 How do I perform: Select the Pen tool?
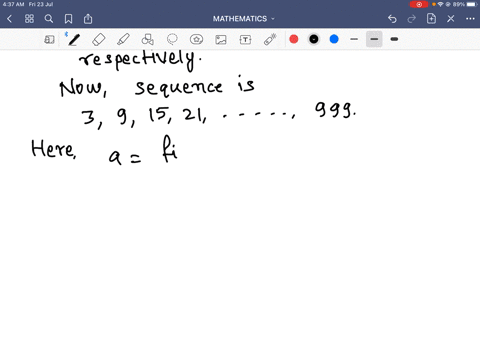click(x=74, y=40)
